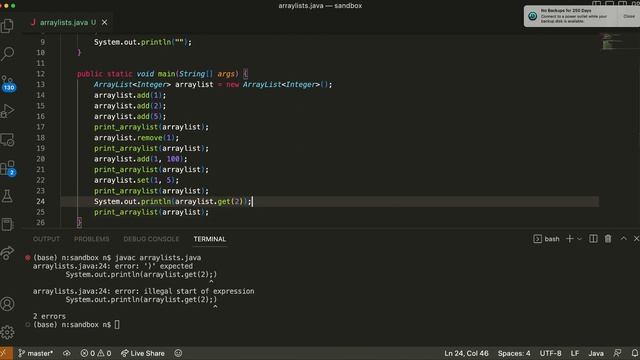The width and height of the screenshot is (640, 360).
Task: Open the new terminal launch profile dropdown
Action: (579, 239)
